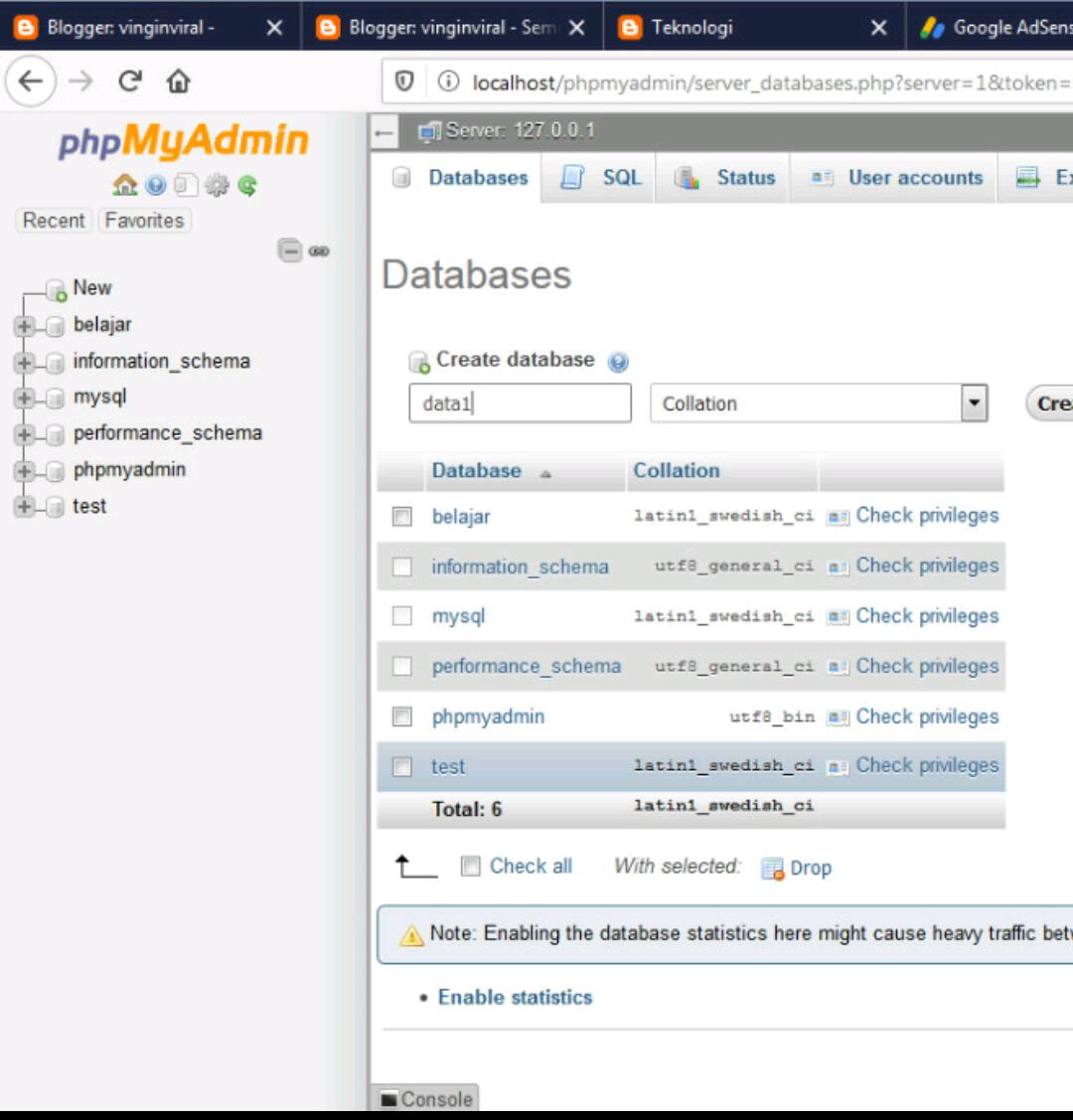Click the phpMyAdmin logo
Image resolution: width=1073 pixels, height=1120 pixels.
click(x=184, y=140)
